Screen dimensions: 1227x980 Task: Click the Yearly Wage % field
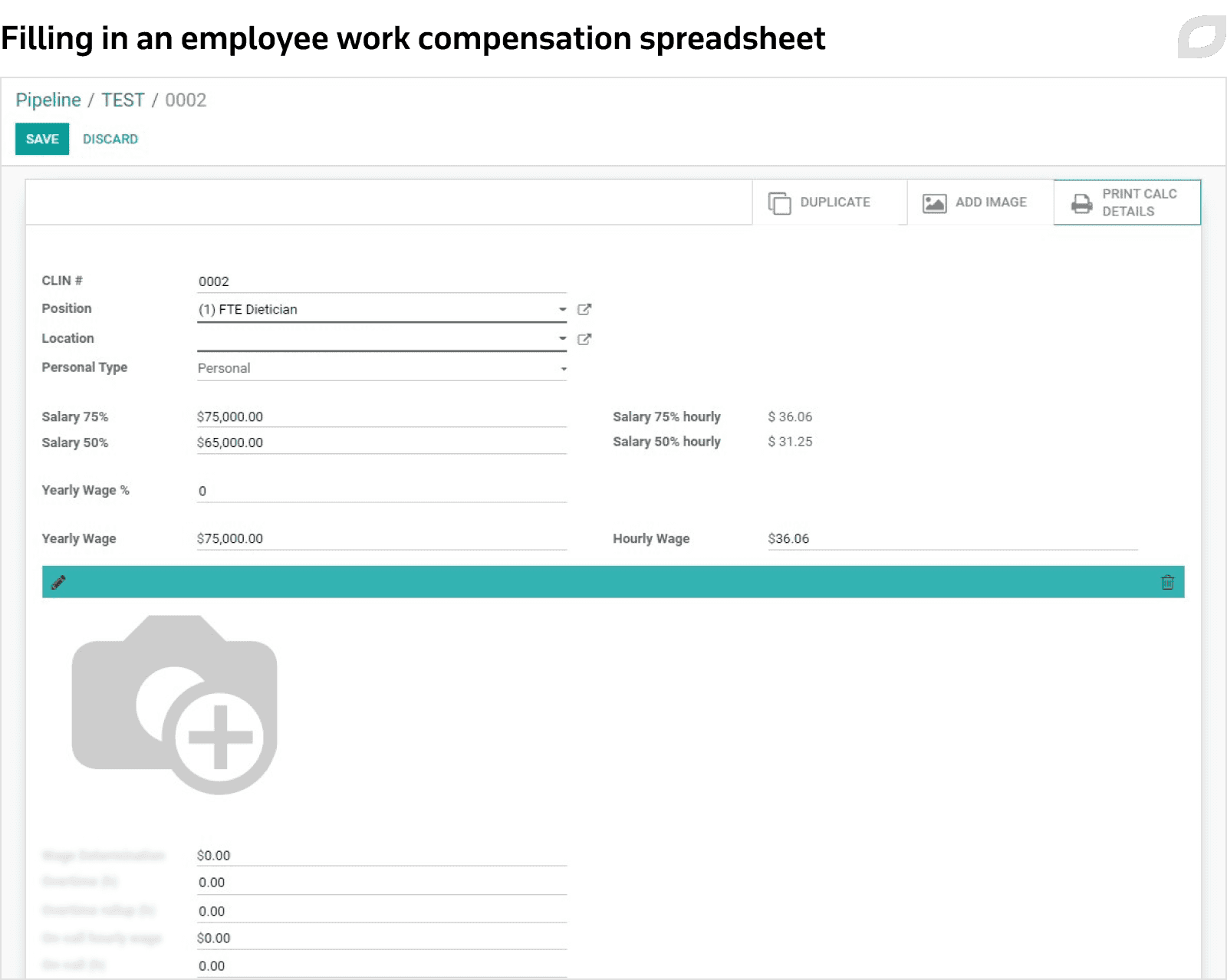pyautogui.click(x=382, y=491)
